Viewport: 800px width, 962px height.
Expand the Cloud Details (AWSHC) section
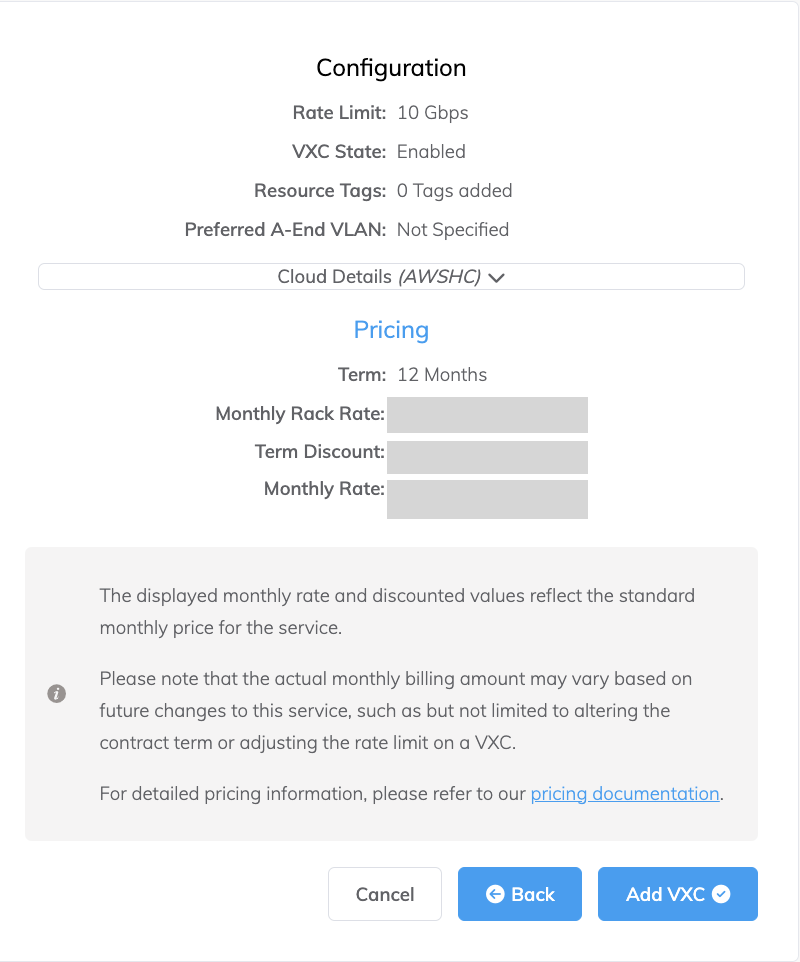(391, 277)
